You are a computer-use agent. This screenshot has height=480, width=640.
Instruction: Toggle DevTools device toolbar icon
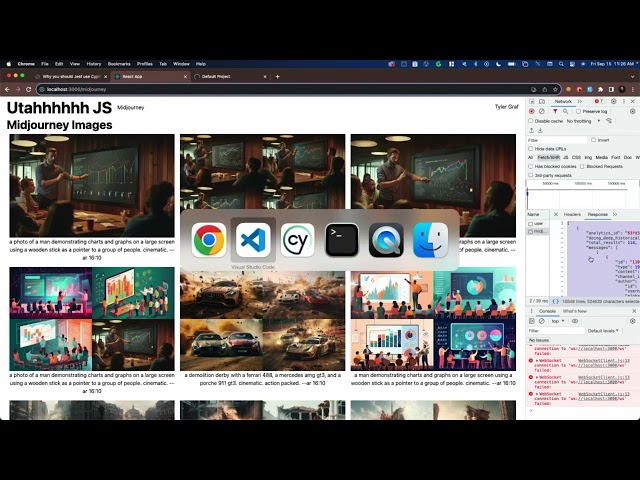[x=542, y=101]
